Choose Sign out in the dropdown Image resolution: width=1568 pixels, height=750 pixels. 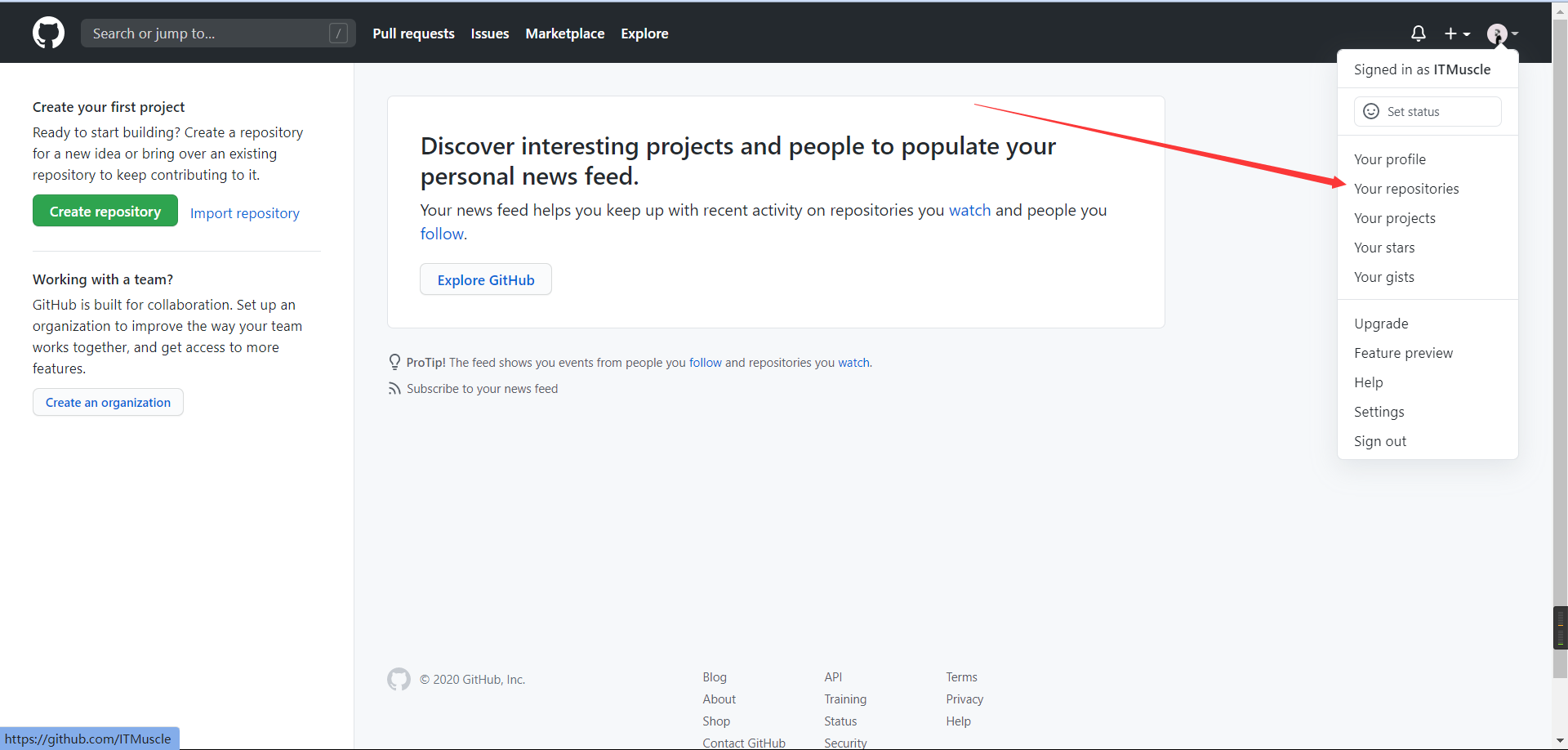point(1379,441)
